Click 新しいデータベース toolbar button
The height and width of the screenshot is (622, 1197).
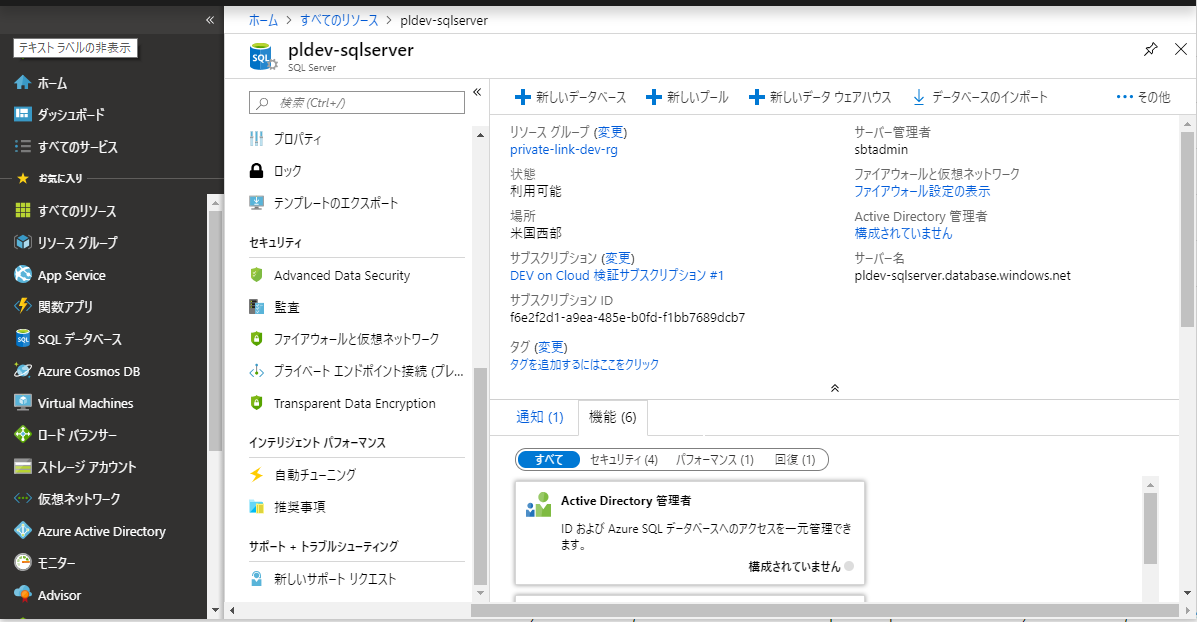571,97
